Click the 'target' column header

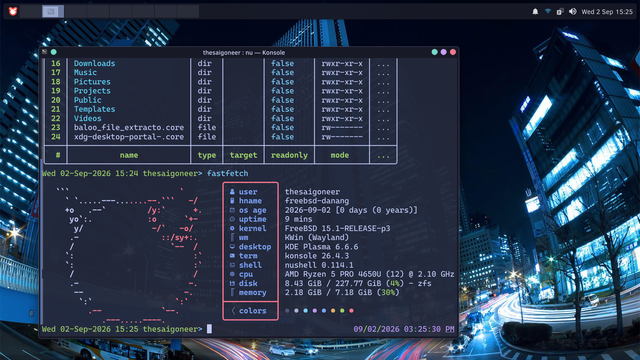click(243, 155)
